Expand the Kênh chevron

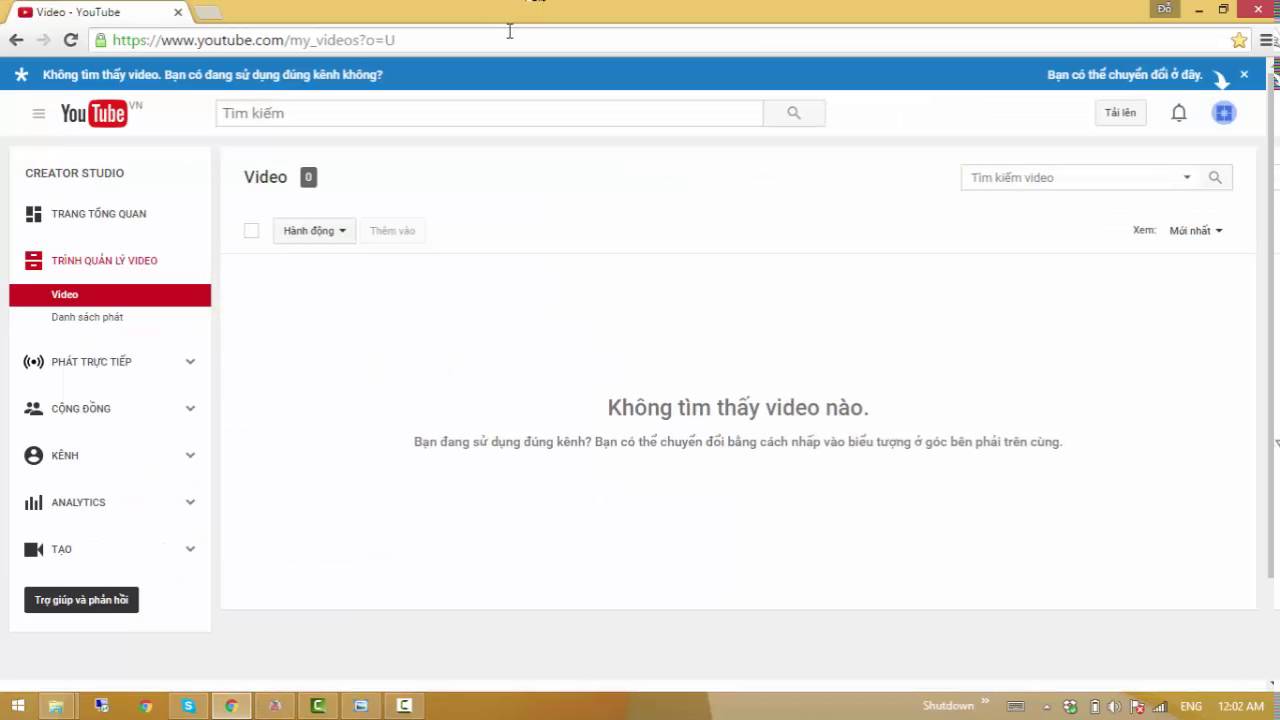click(x=190, y=456)
